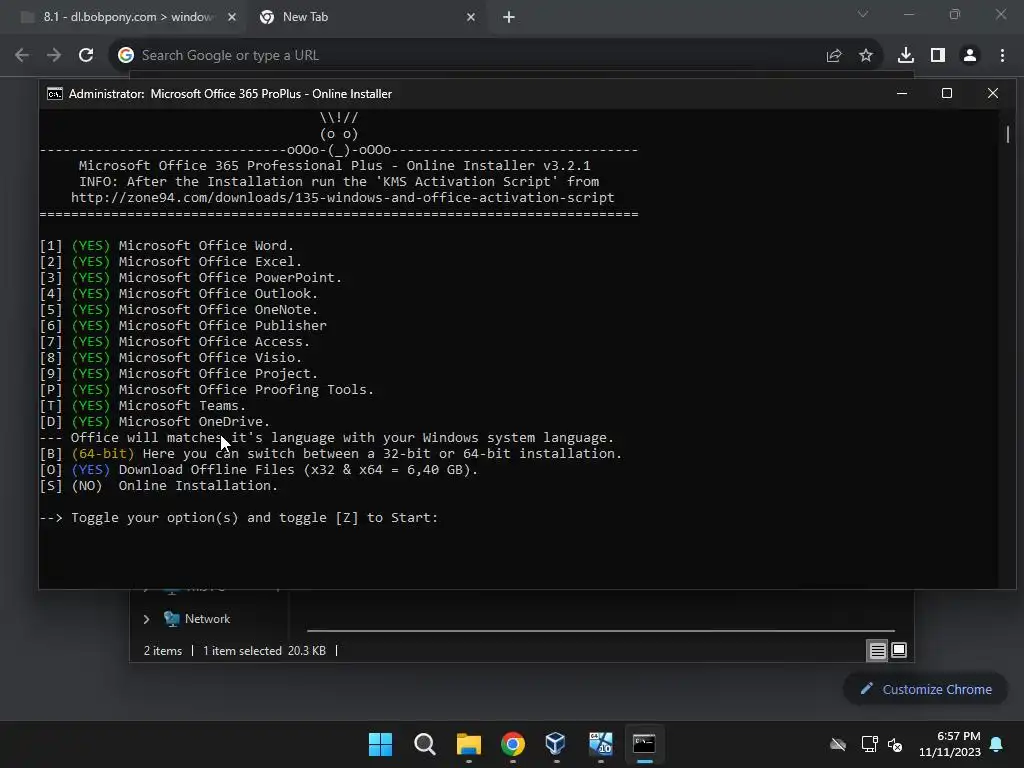Maximize the Office installer console window

click(x=947, y=93)
